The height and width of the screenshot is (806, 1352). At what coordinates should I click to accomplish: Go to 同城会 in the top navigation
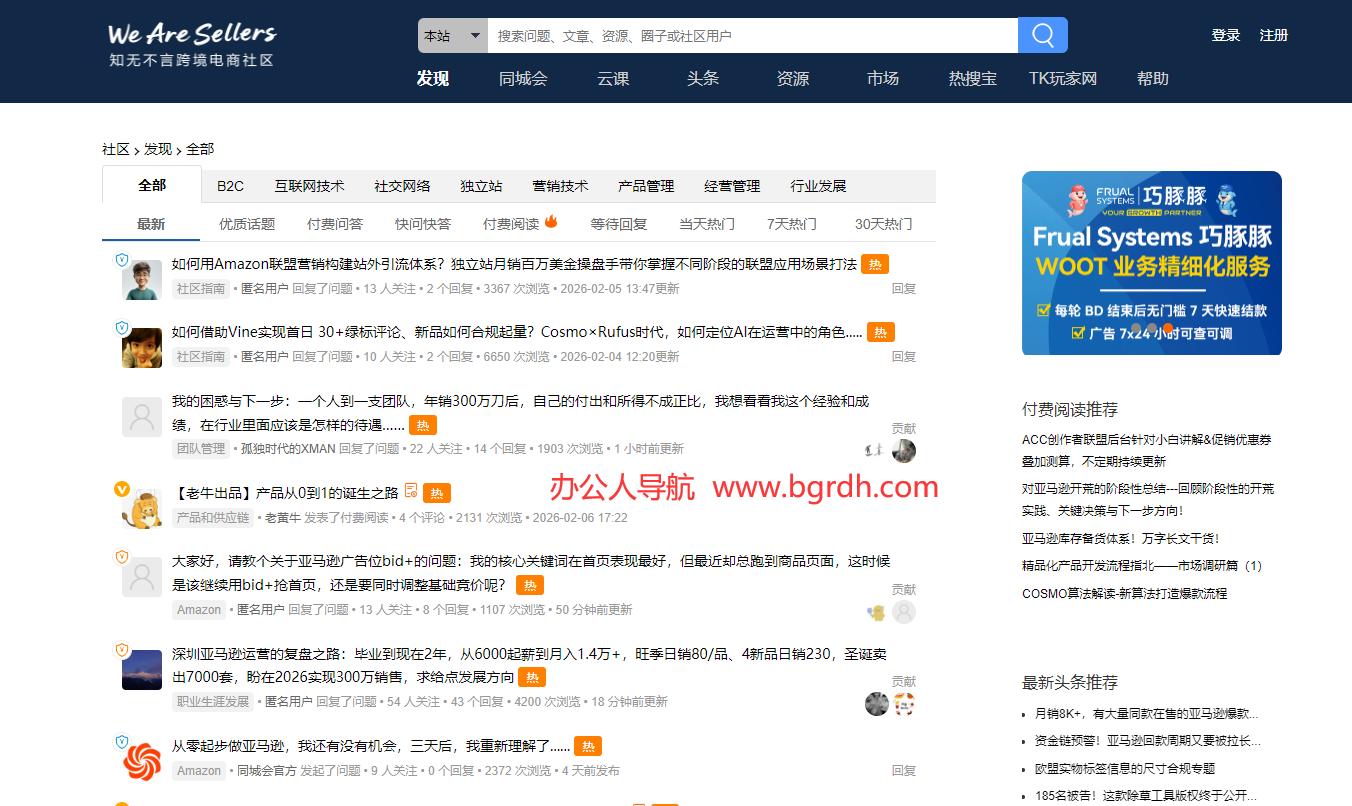click(x=523, y=78)
